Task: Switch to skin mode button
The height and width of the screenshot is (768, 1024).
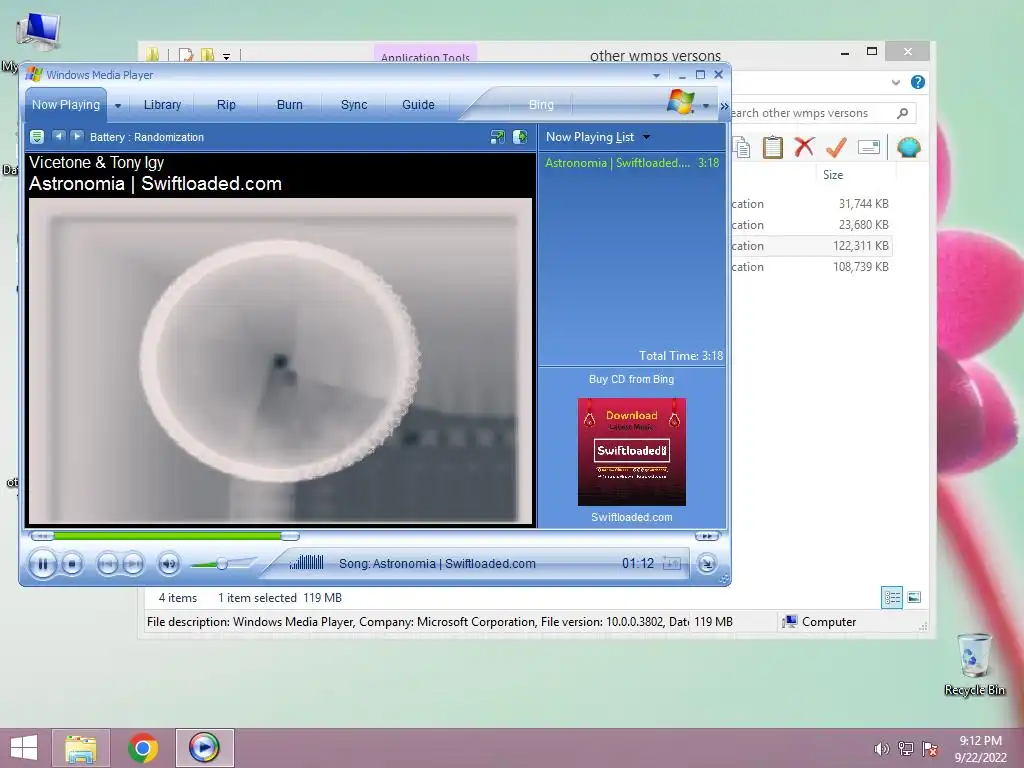Action: tap(707, 564)
